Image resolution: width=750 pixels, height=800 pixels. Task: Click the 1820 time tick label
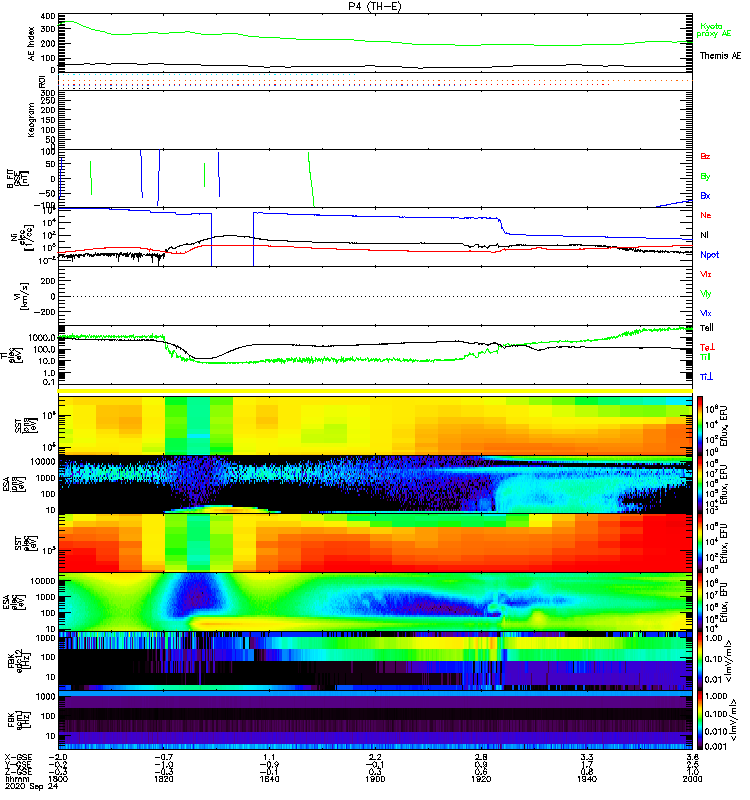point(163,779)
